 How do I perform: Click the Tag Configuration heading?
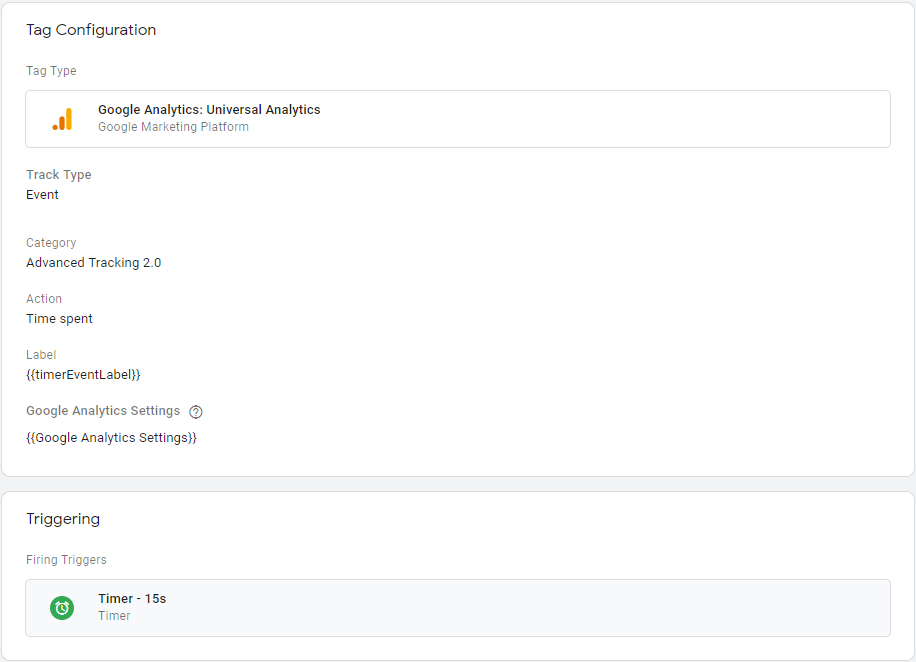coord(91,30)
